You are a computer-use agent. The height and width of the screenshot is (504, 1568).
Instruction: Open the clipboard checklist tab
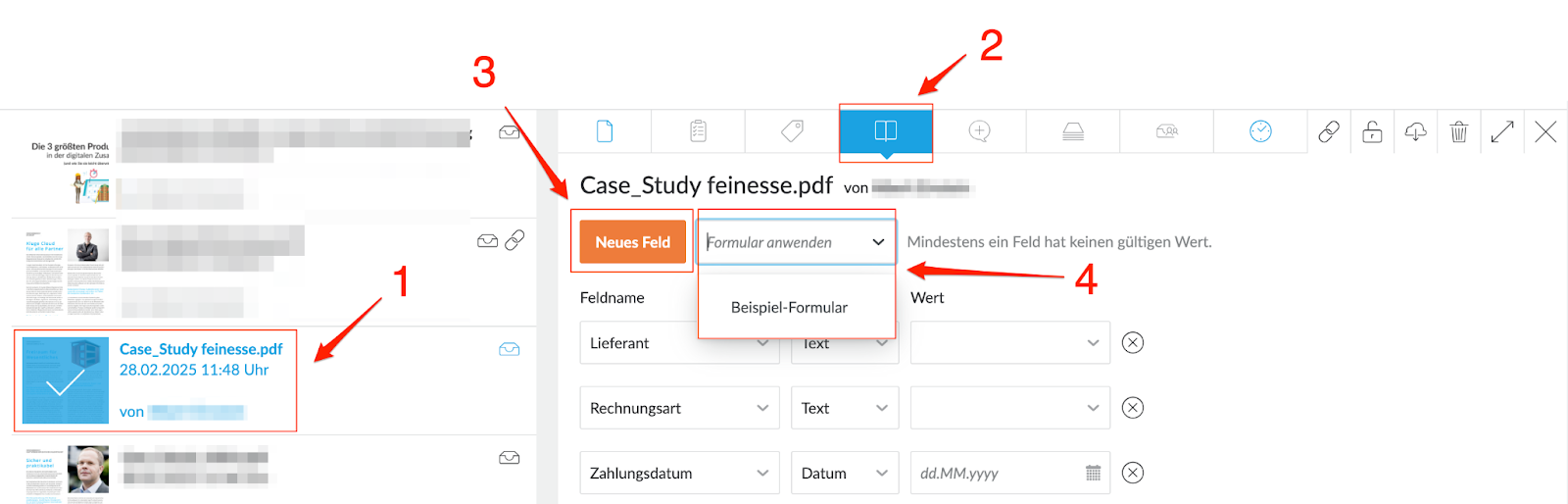tap(698, 131)
